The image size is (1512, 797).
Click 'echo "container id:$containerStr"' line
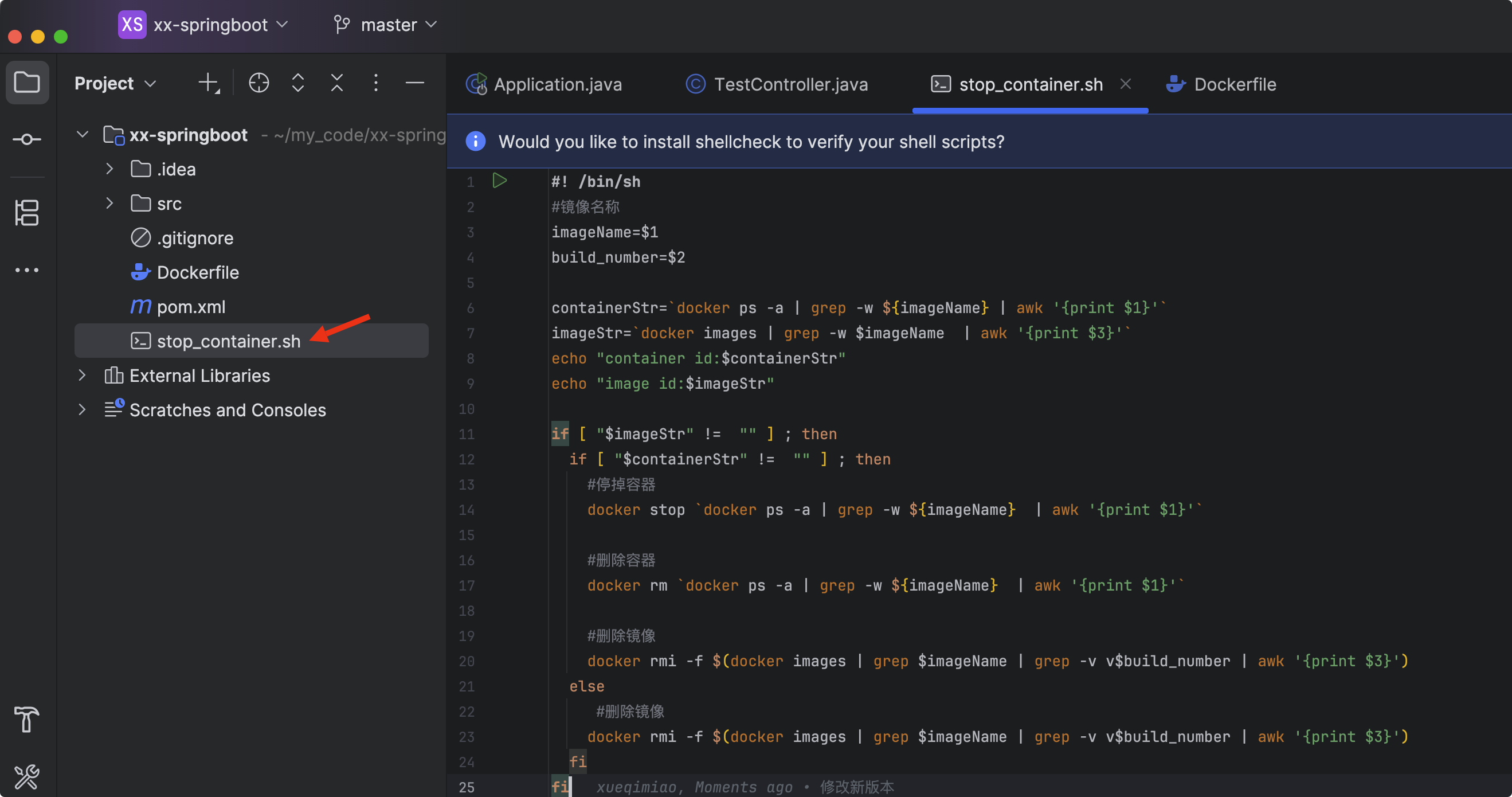[699, 358]
